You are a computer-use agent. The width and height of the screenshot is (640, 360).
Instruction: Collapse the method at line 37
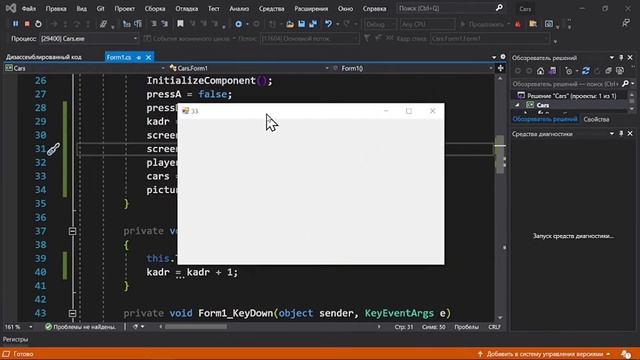(x=72, y=231)
